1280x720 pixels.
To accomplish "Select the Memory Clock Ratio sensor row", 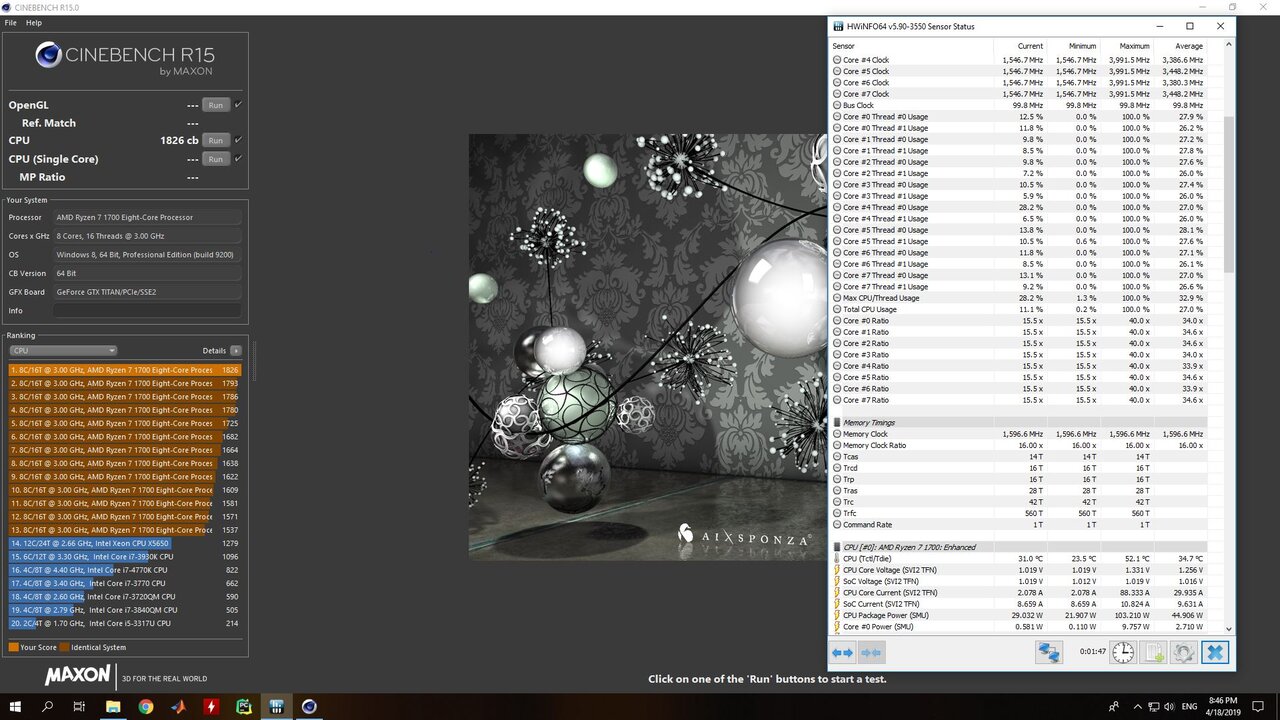I will click(x=1018, y=445).
